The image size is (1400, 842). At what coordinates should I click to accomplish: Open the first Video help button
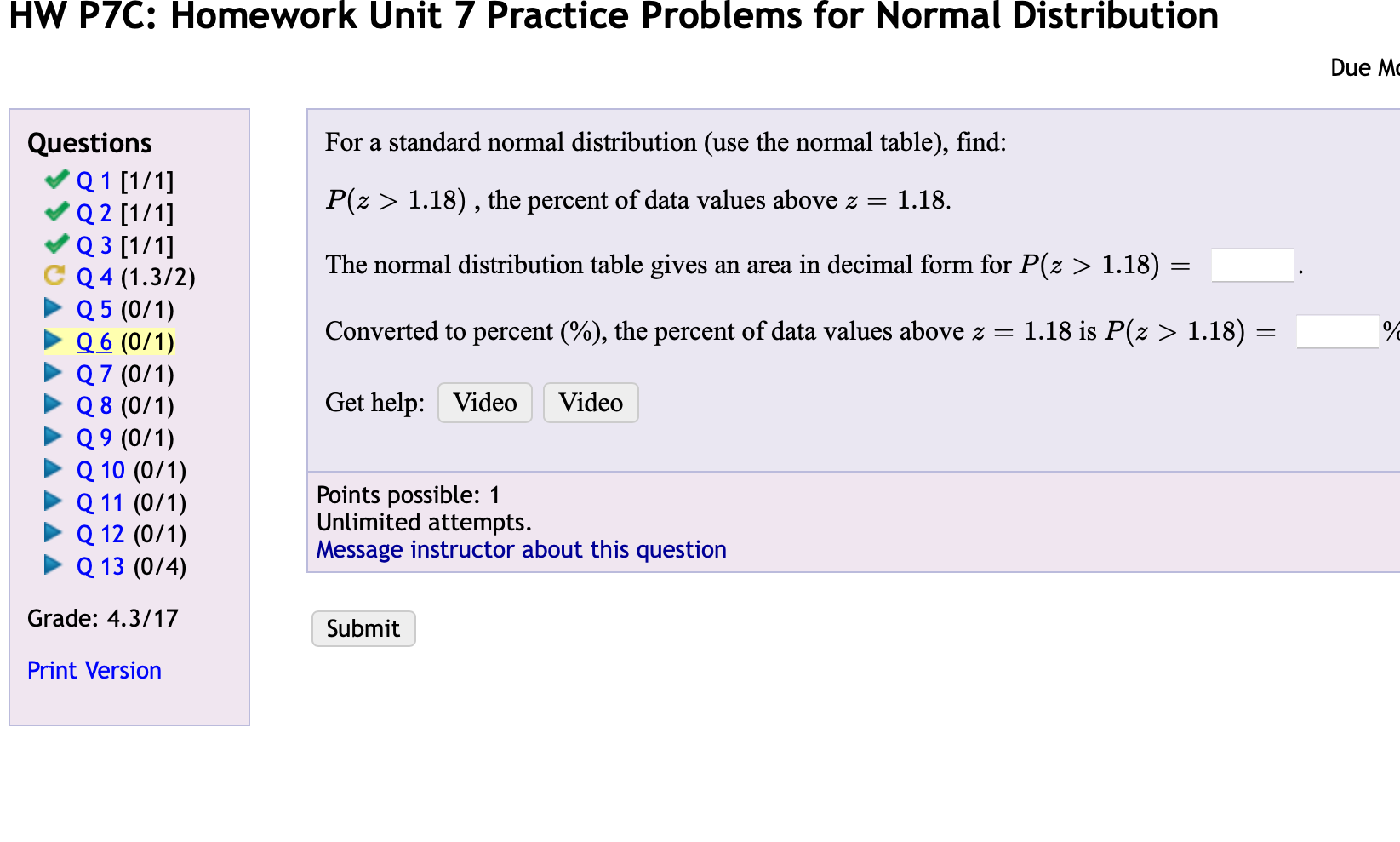click(484, 402)
